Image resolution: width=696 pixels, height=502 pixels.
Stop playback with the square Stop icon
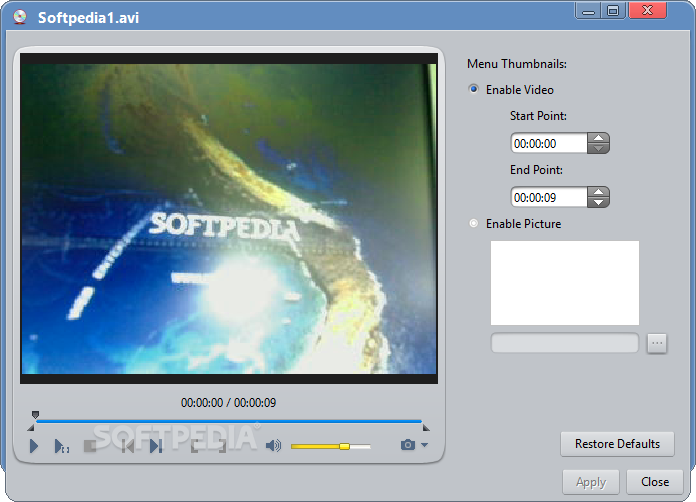90,446
